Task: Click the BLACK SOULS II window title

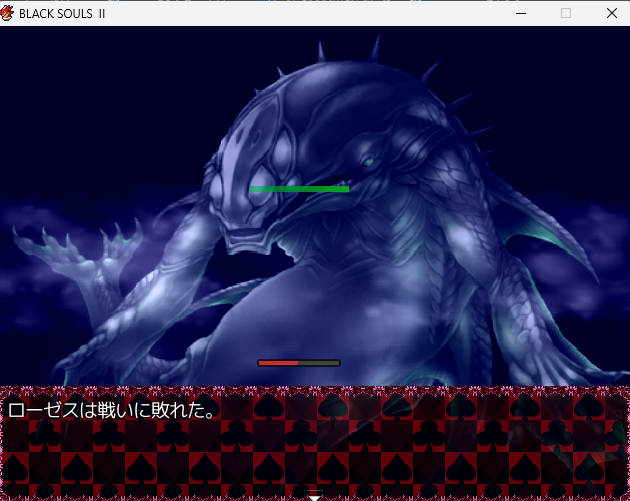Action: (62, 14)
